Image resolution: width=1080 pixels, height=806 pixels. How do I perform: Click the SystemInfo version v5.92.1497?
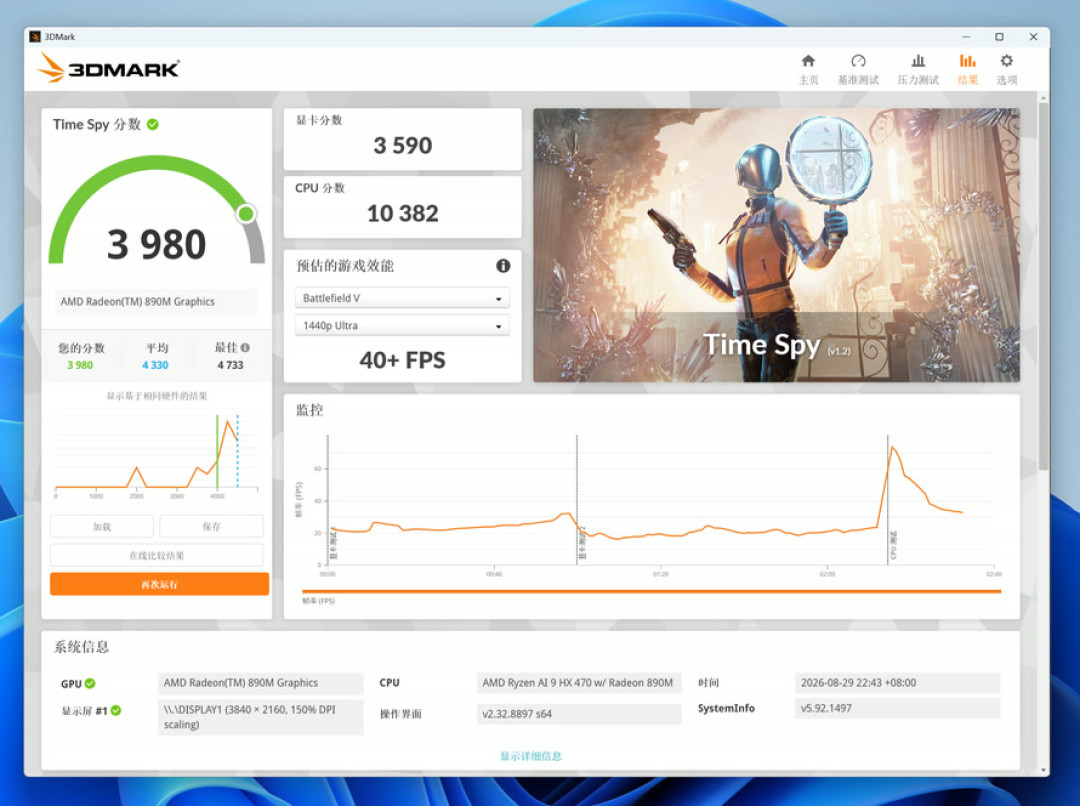[x=897, y=708]
